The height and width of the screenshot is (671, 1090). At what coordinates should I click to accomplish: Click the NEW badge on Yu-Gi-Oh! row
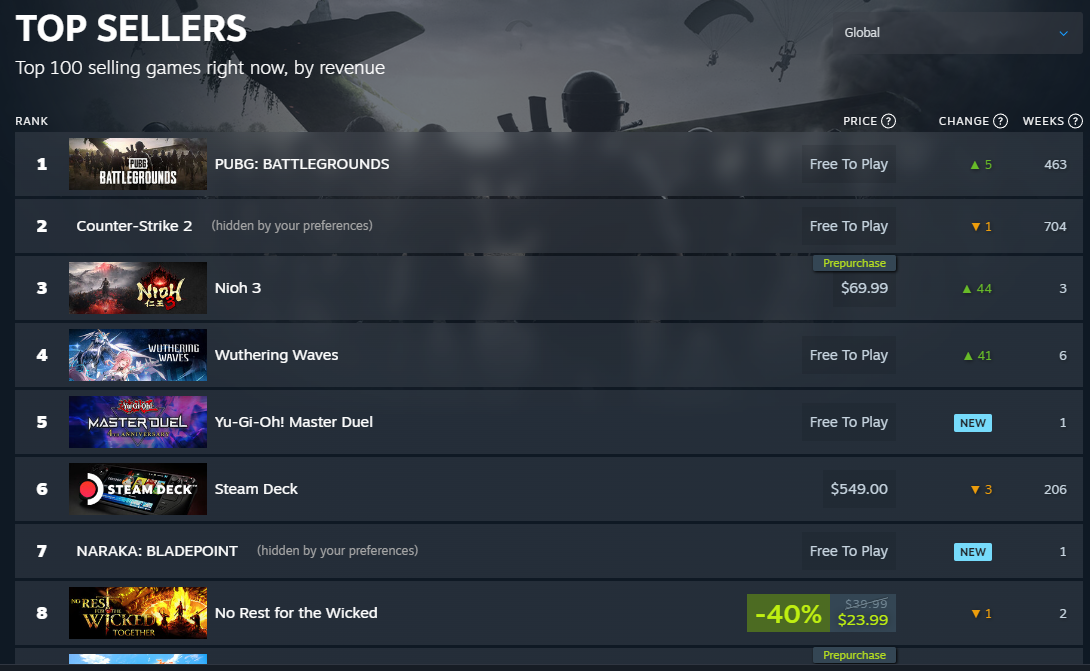point(973,423)
